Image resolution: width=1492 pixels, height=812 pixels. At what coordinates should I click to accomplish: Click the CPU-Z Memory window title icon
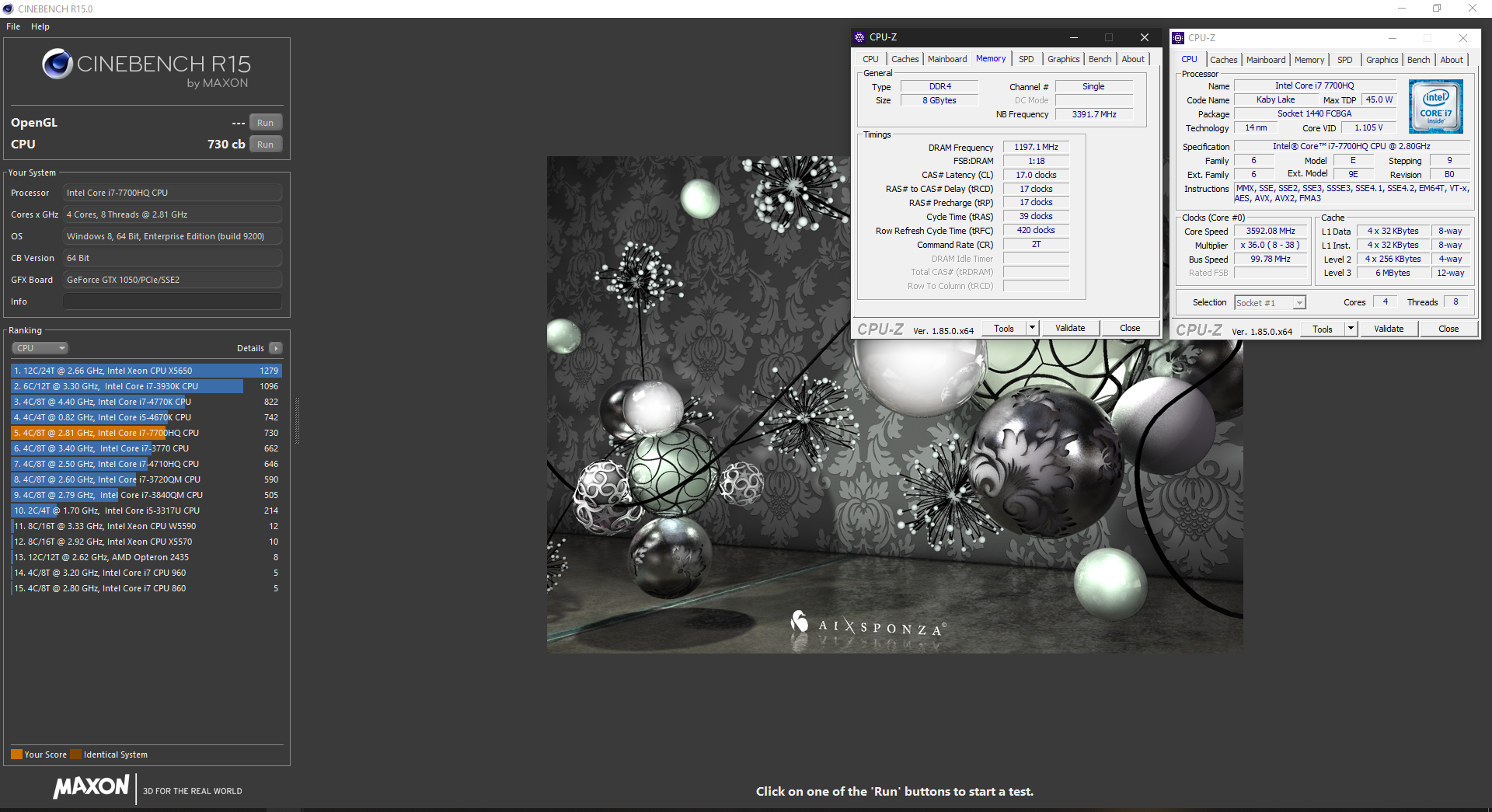pyautogui.click(x=859, y=37)
